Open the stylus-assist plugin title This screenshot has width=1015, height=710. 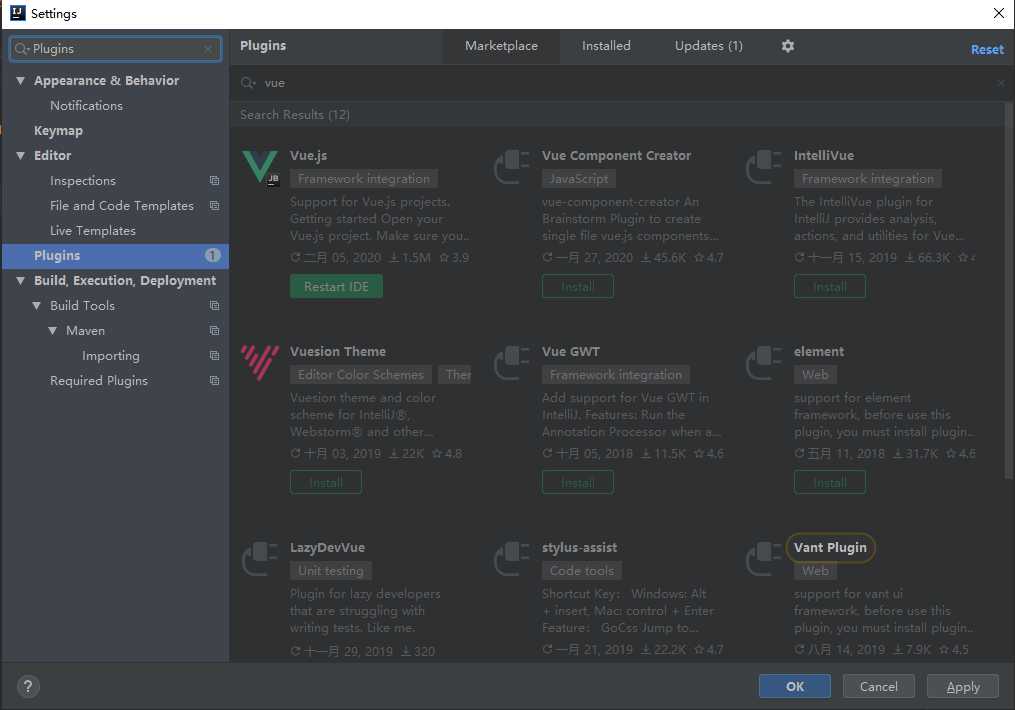(x=579, y=548)
